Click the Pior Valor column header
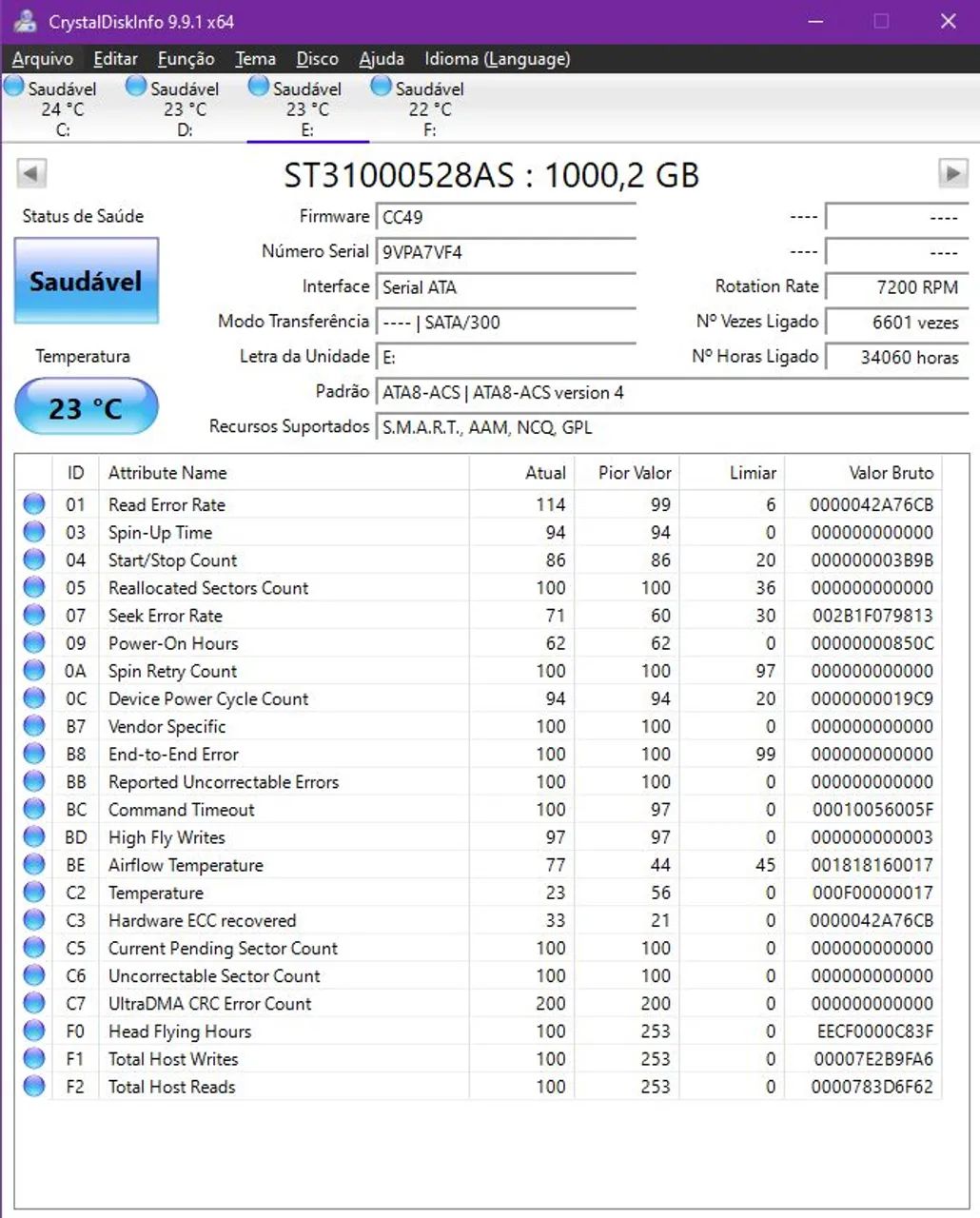Viewport: 980px width, 1218px height. click(x=628, y=473)
